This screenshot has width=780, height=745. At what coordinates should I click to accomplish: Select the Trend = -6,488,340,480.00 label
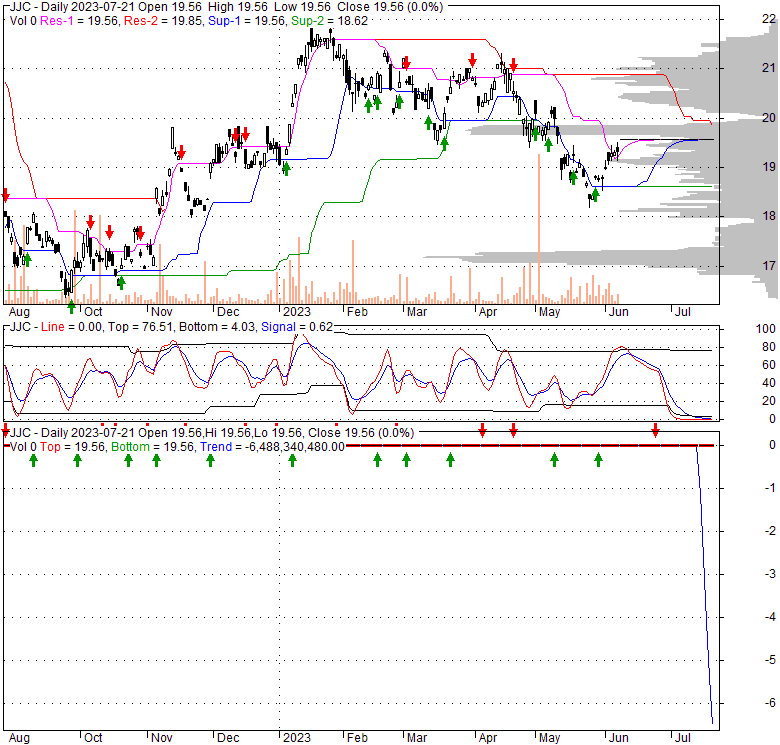tap(273, 447)
